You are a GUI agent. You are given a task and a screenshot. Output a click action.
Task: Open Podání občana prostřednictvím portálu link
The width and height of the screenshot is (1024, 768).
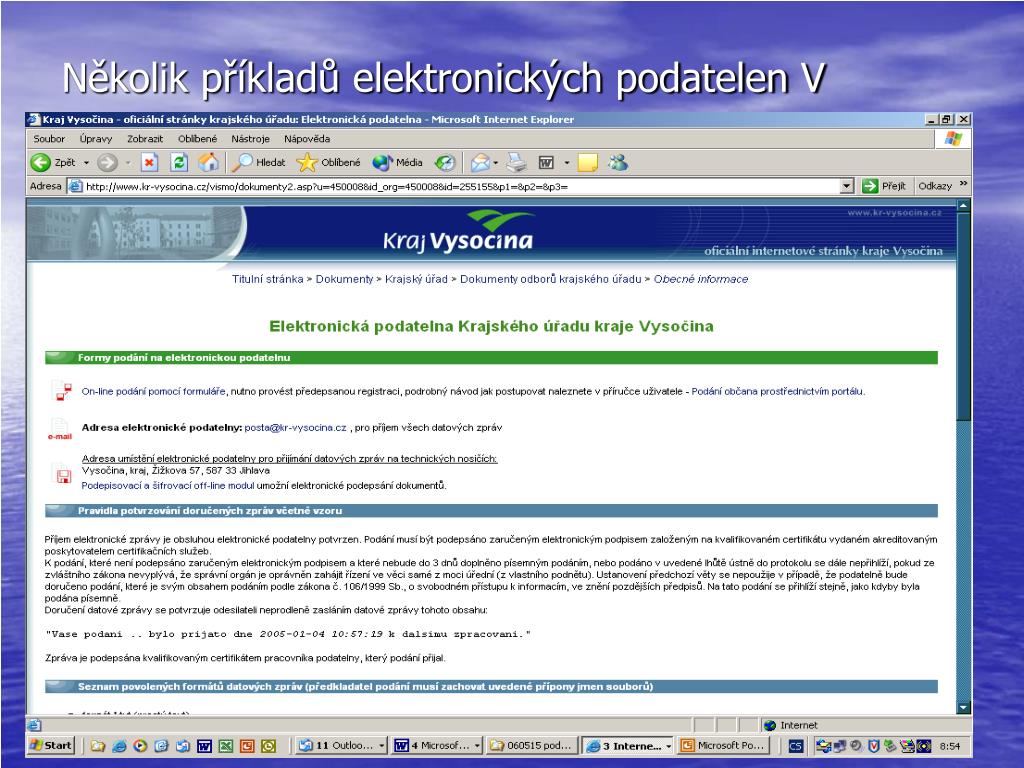tap(778, 391)
